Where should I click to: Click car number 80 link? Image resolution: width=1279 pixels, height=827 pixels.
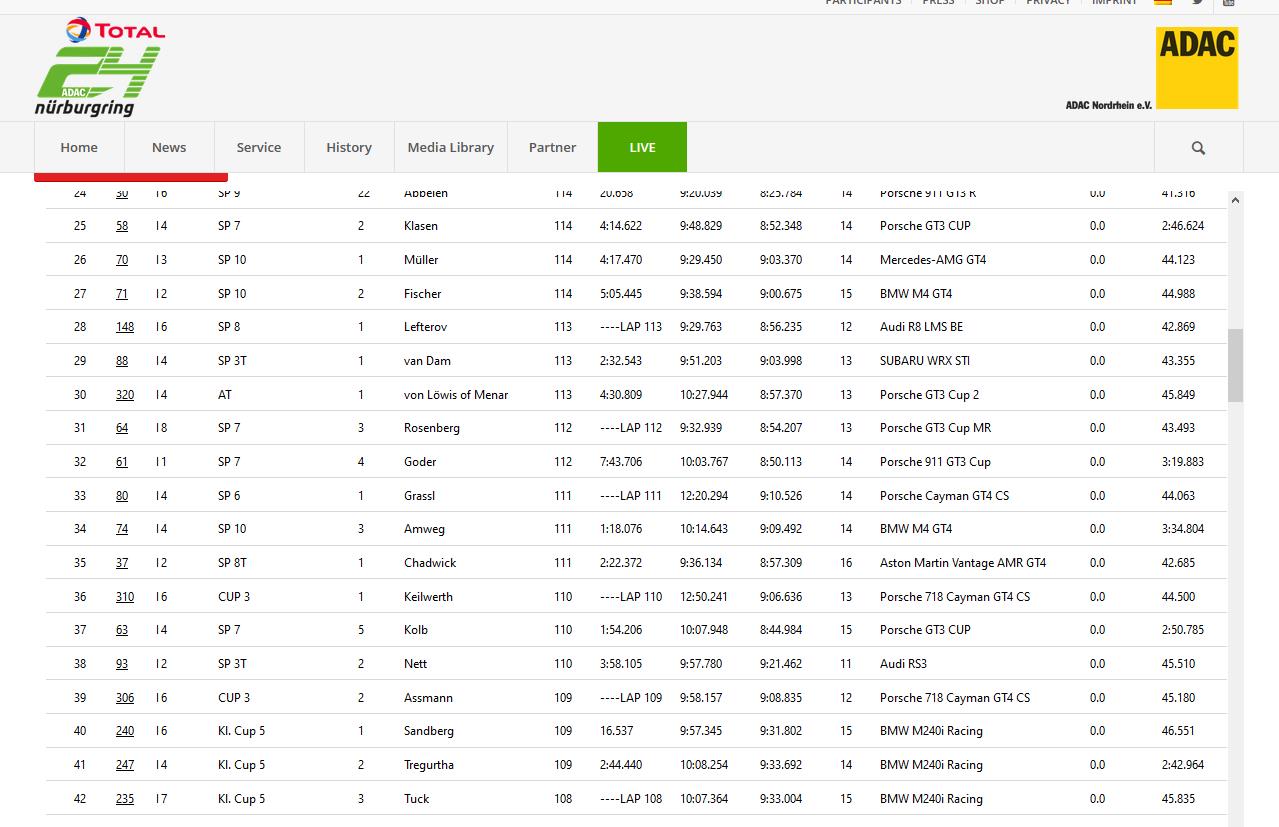pos(122,496)
